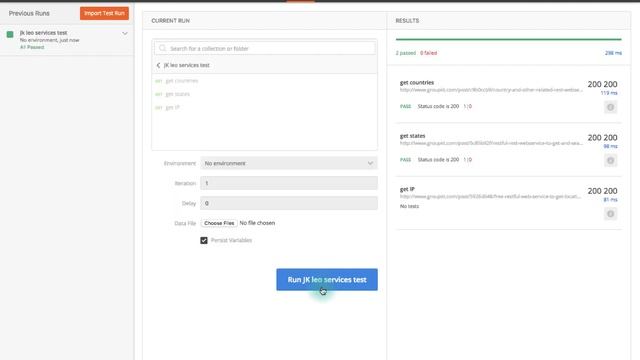Select the green status square of previous run
Viewport: 640px width, 360px height.
[10, 34]
